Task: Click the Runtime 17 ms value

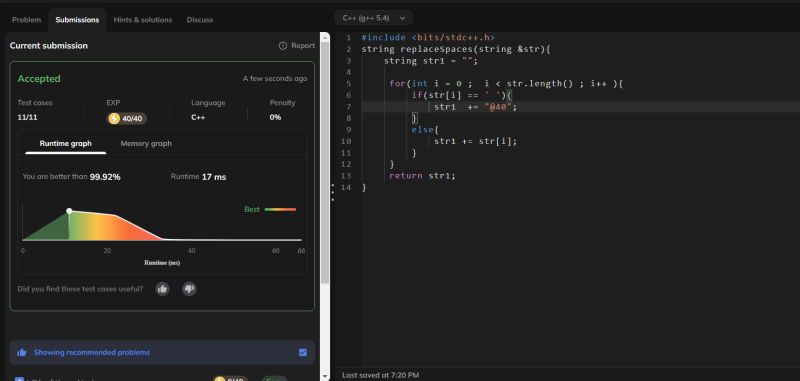Action: click(214, 177)
